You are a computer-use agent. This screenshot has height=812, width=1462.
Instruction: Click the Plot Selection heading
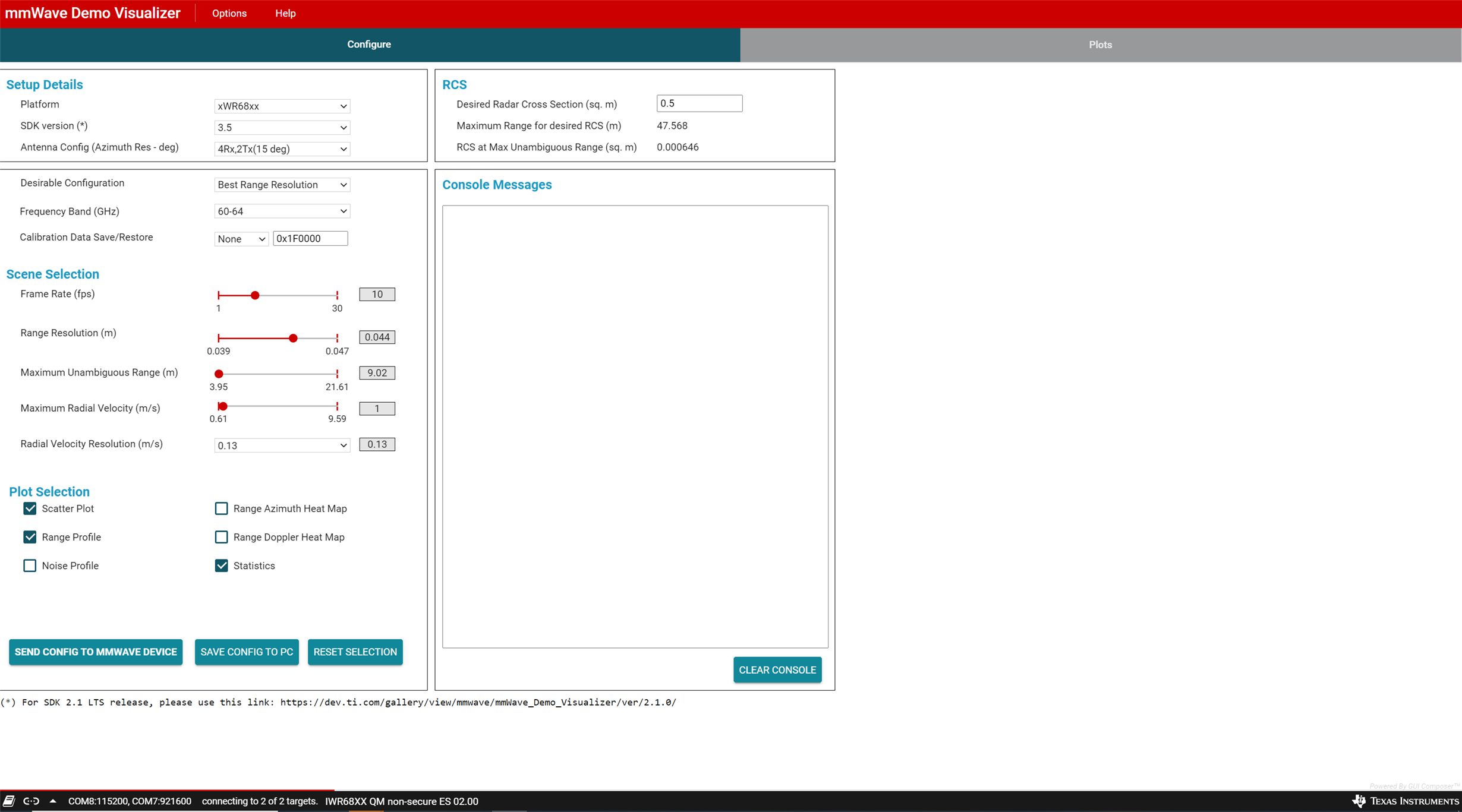pos(49,492)
